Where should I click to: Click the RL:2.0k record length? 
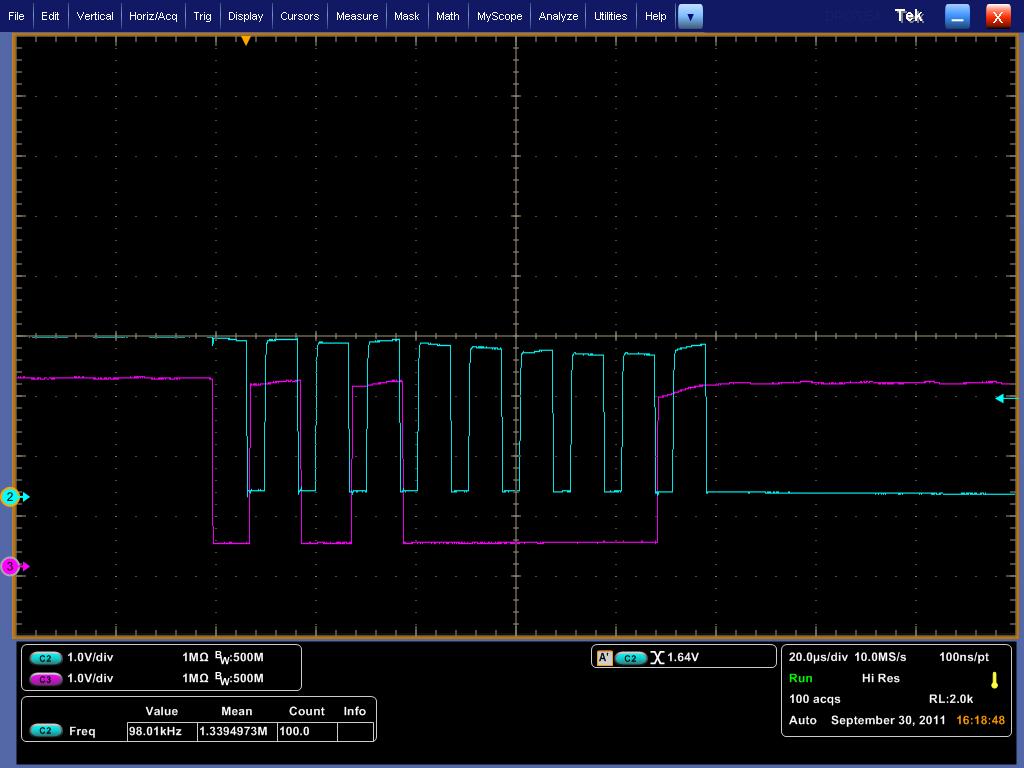951,699
